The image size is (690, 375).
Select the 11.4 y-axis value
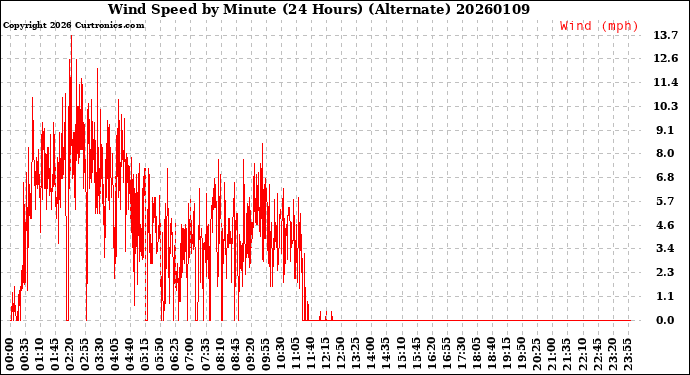tap(666, 82)
